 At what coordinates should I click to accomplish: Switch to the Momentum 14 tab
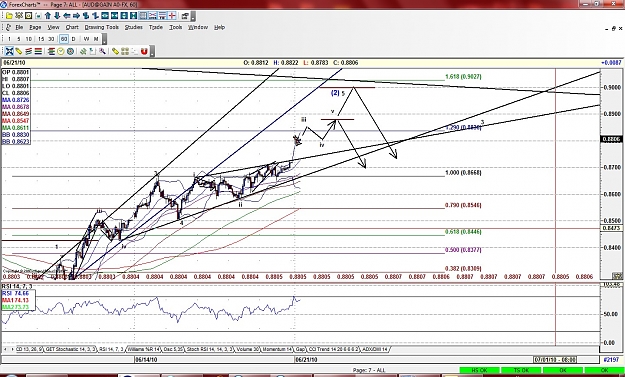pos(277,349)
